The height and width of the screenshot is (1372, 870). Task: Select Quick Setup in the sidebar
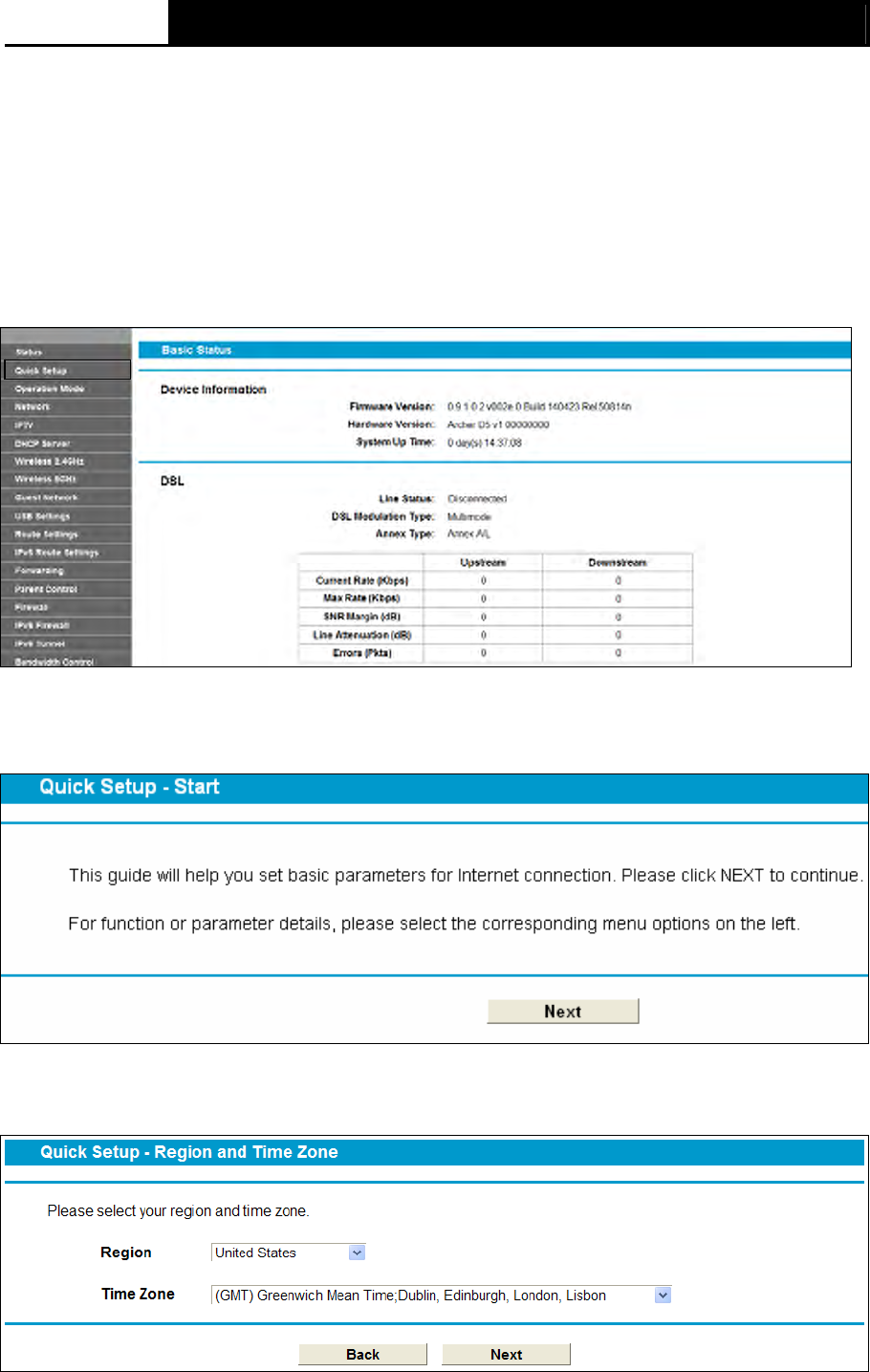[x=67, y=370]
